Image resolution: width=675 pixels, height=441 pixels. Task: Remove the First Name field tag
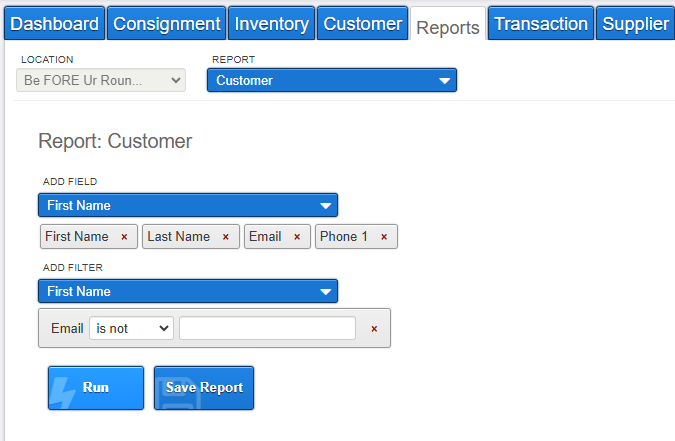click(x=124, y=237)
